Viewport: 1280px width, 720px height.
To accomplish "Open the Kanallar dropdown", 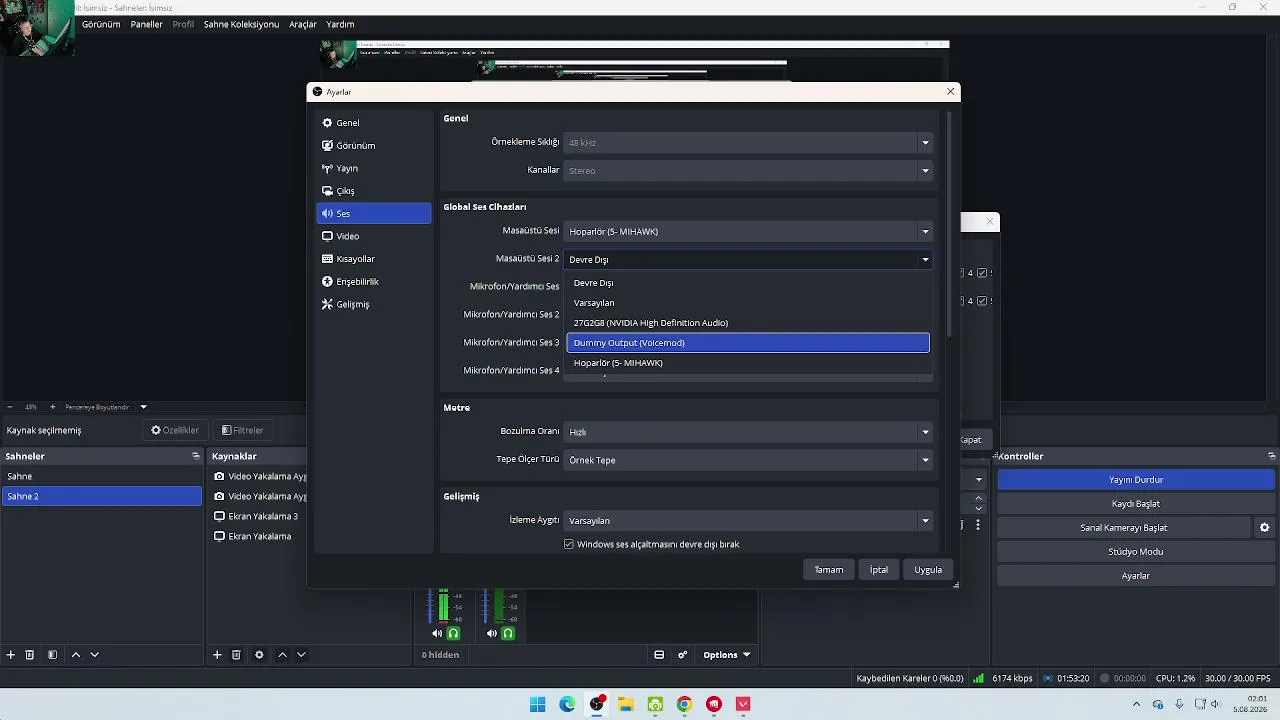I will pyautogui.click(x=748, y=171).
